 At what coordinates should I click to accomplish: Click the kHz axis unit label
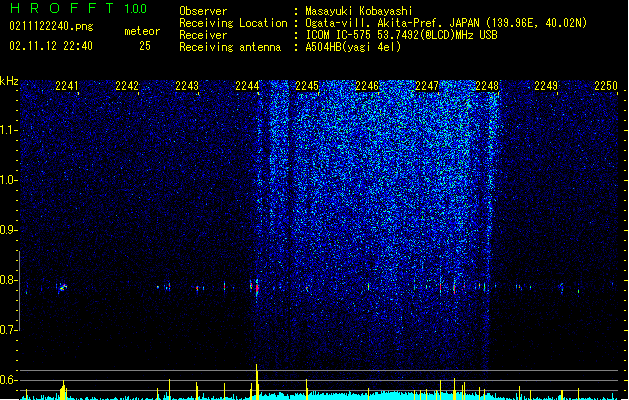[x=9, y=81]
